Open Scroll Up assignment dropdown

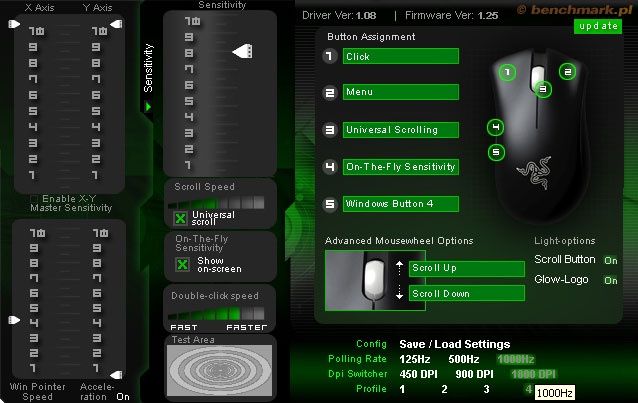[x=467, y=268]
